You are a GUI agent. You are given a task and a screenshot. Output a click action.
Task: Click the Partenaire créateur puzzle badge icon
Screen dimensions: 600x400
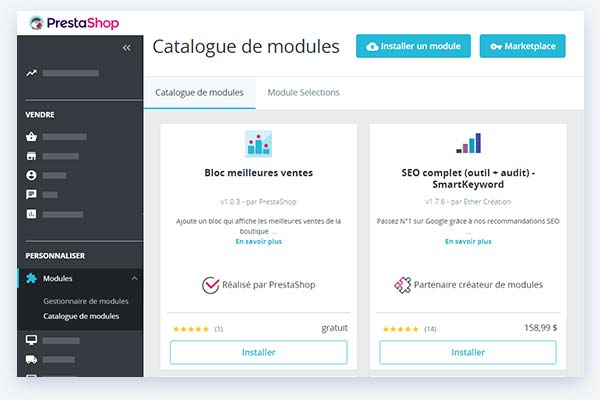[x=403, y=285]
